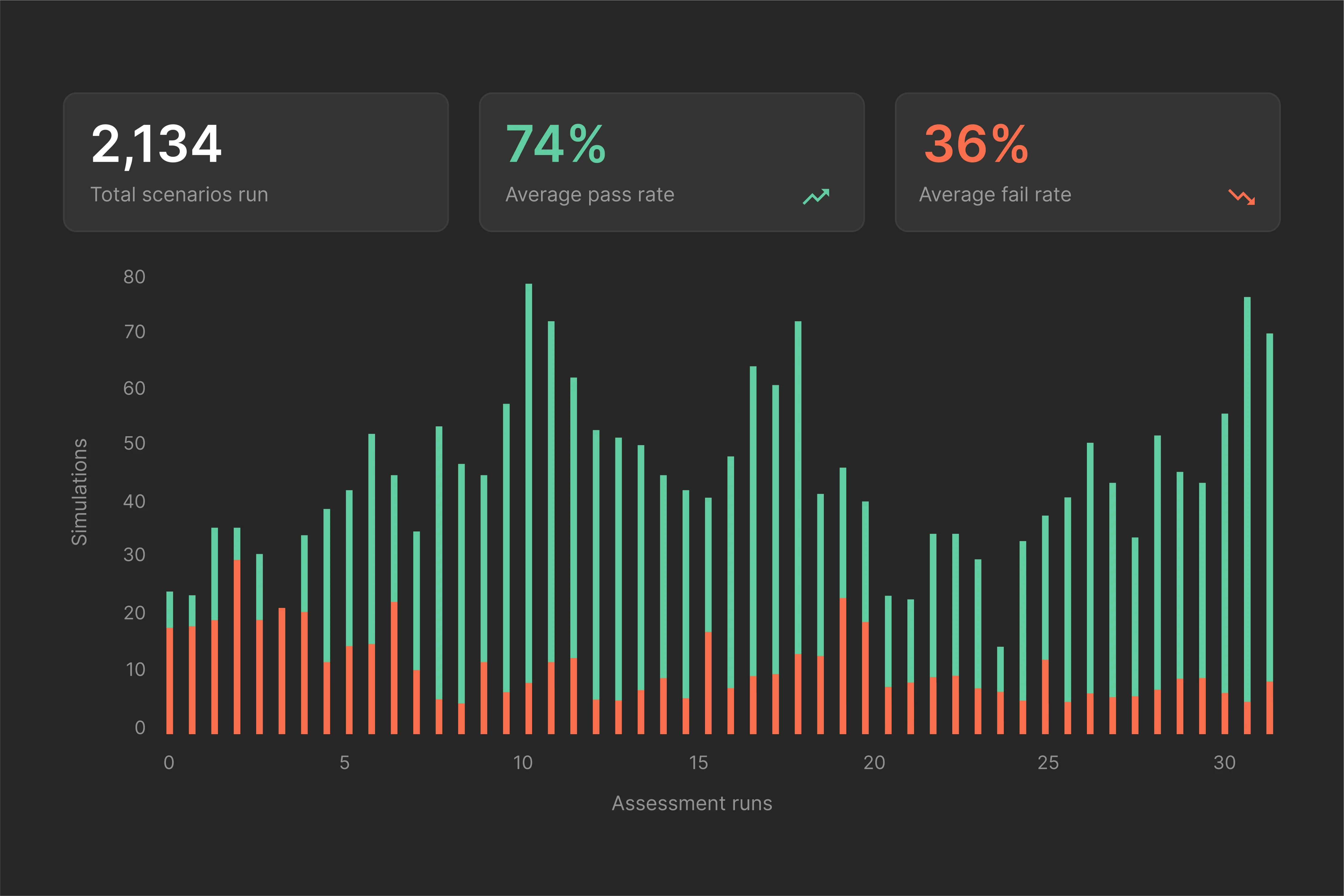
Task: Select the 74% pass rate figure
Action: [x=555, y=144]
